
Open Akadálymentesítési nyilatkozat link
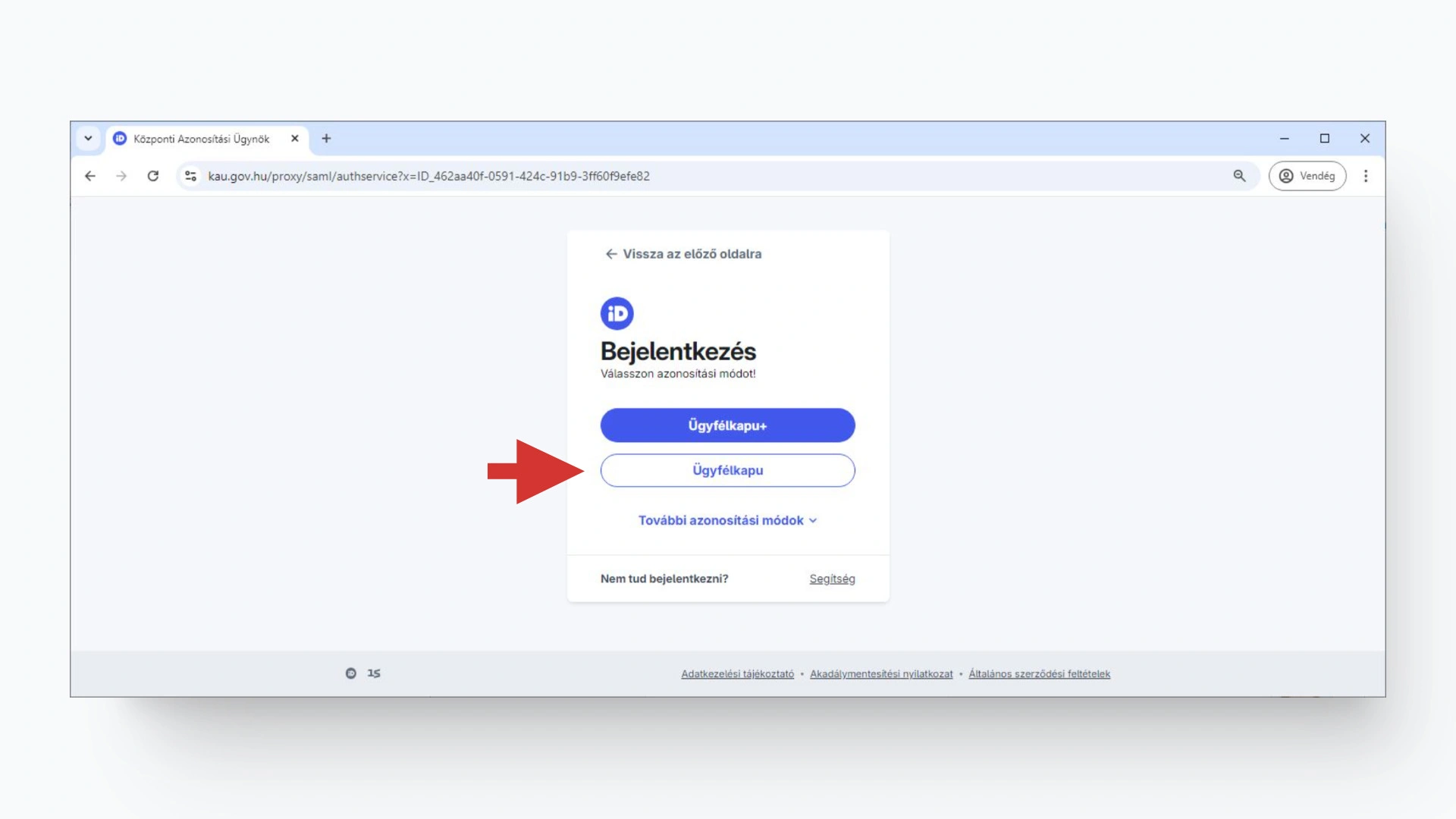click(x=880, y=674)
